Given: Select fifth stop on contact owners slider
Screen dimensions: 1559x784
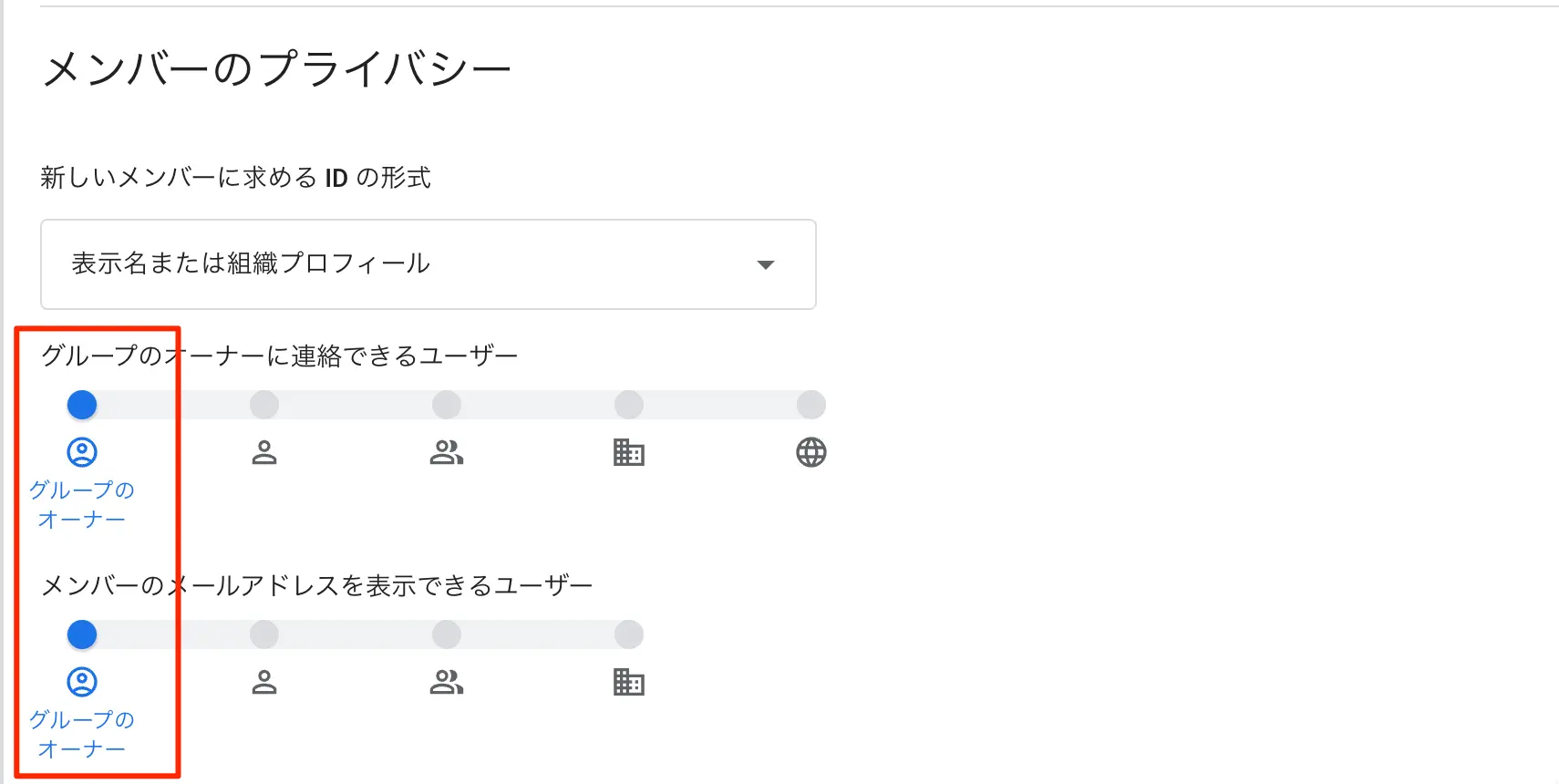Looking at the screenshot, I should coord(811,405).
